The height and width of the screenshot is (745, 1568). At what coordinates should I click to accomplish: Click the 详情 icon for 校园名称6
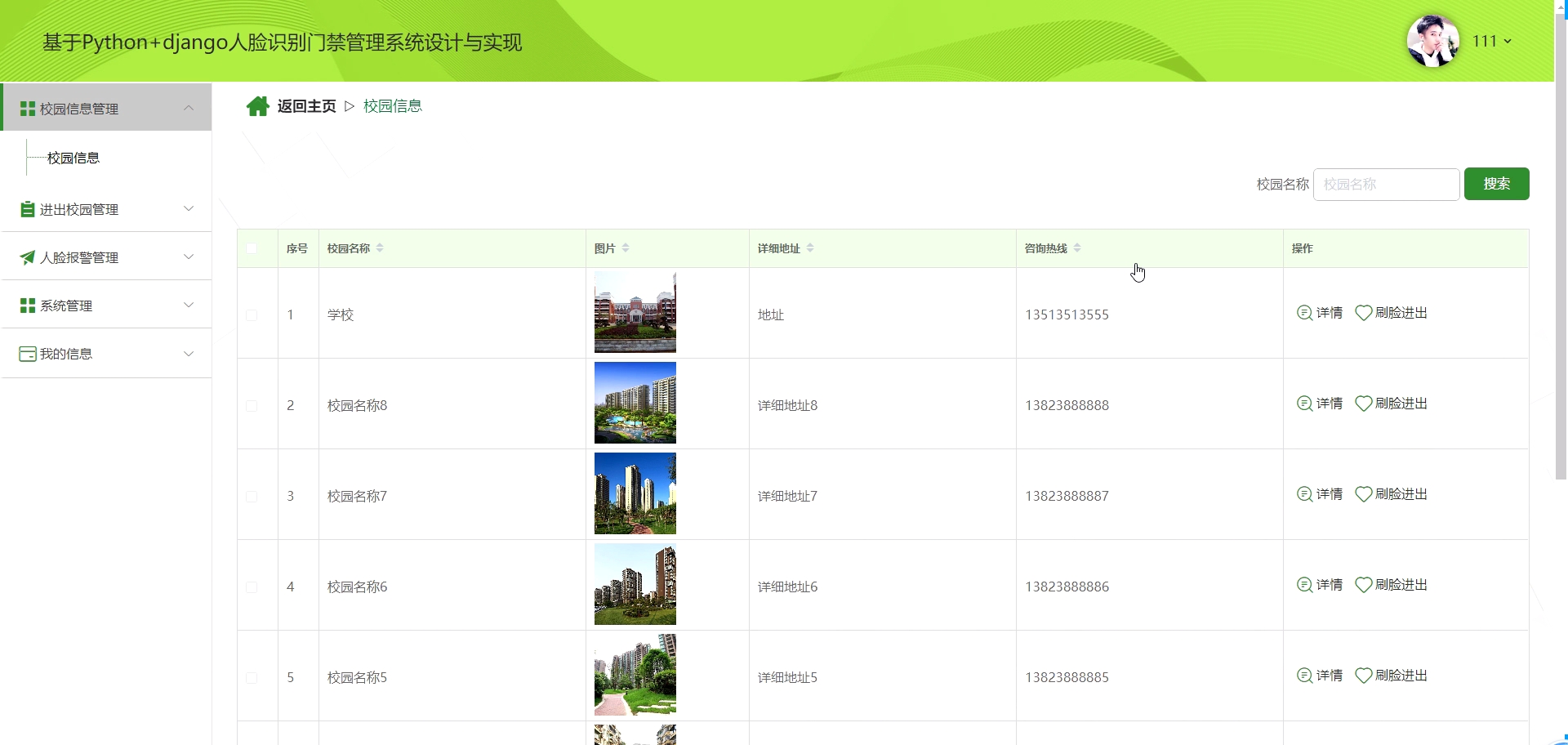(x=1304, y=585)
